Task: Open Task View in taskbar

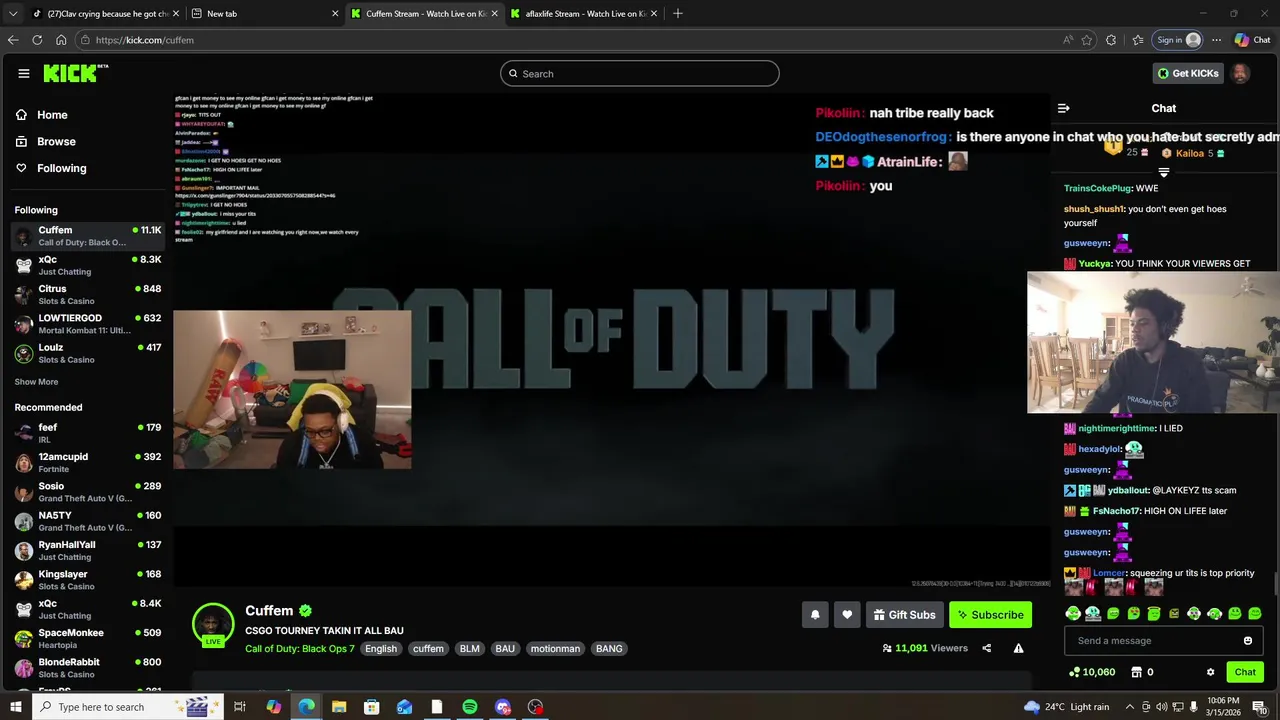Action: (x=240, y=707)
